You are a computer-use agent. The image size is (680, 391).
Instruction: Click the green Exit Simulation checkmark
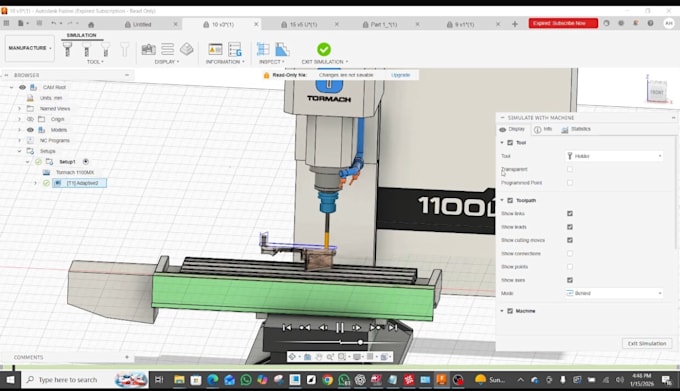[324, 49]
